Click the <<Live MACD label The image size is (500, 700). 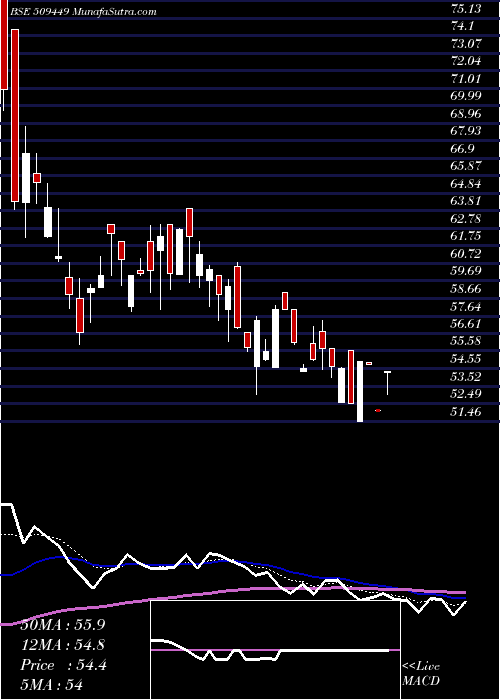click(421, 674)
